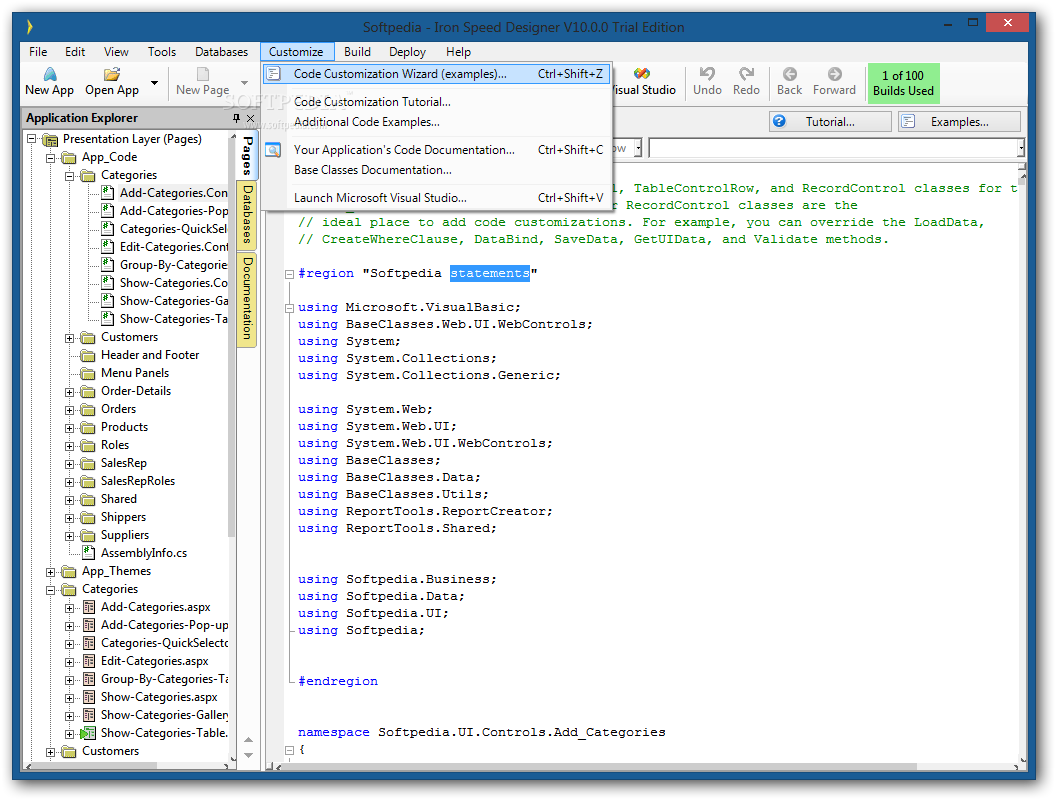Launch Visual Studio from toolbar icon
Image resolution: width=1056 pixels, height=800 pixels.
[642, 73]
